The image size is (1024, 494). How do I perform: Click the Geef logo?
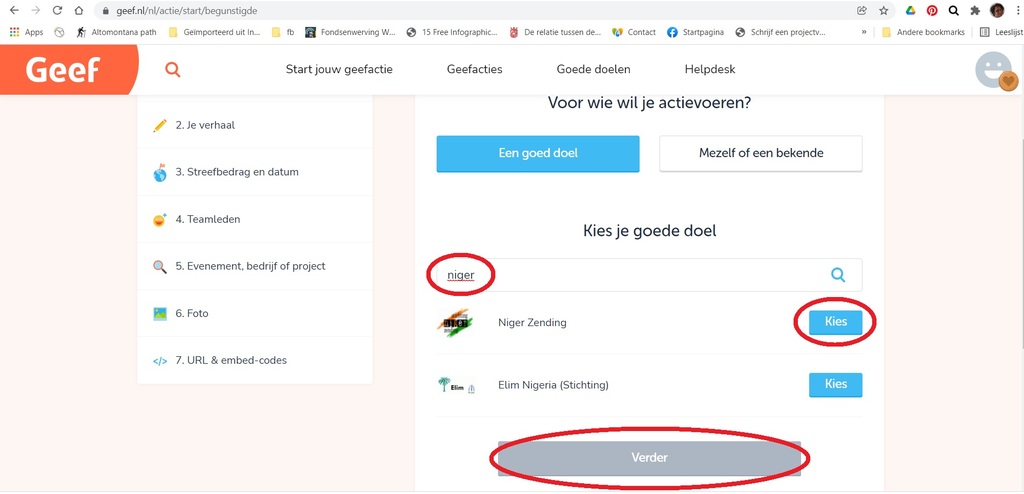click(62, 70)
